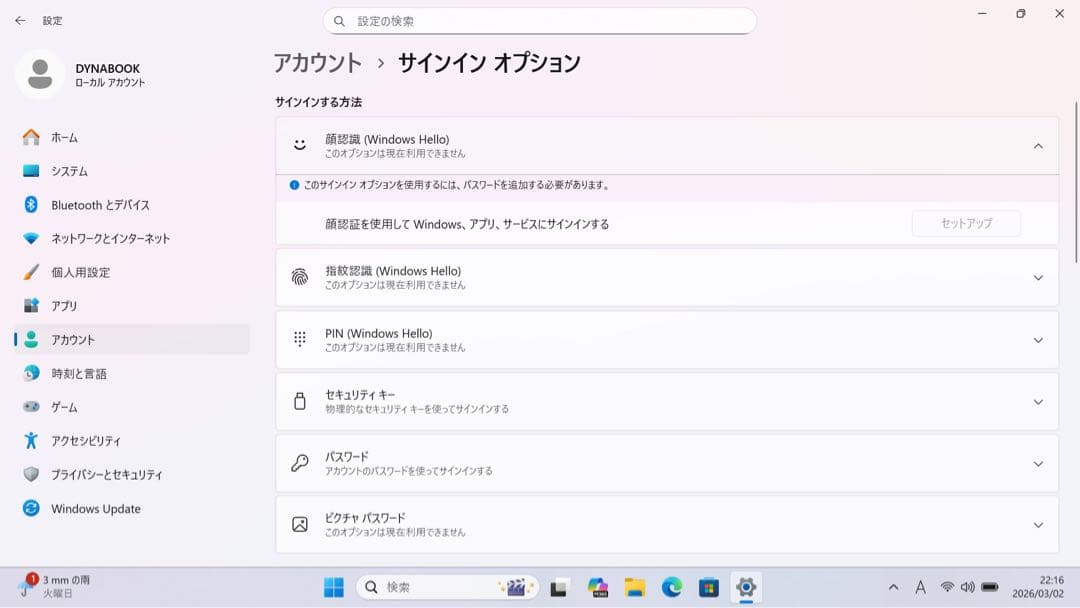Click the clock showing 22:16
Screen dimensions: 1080x608
coord(1037,587)
